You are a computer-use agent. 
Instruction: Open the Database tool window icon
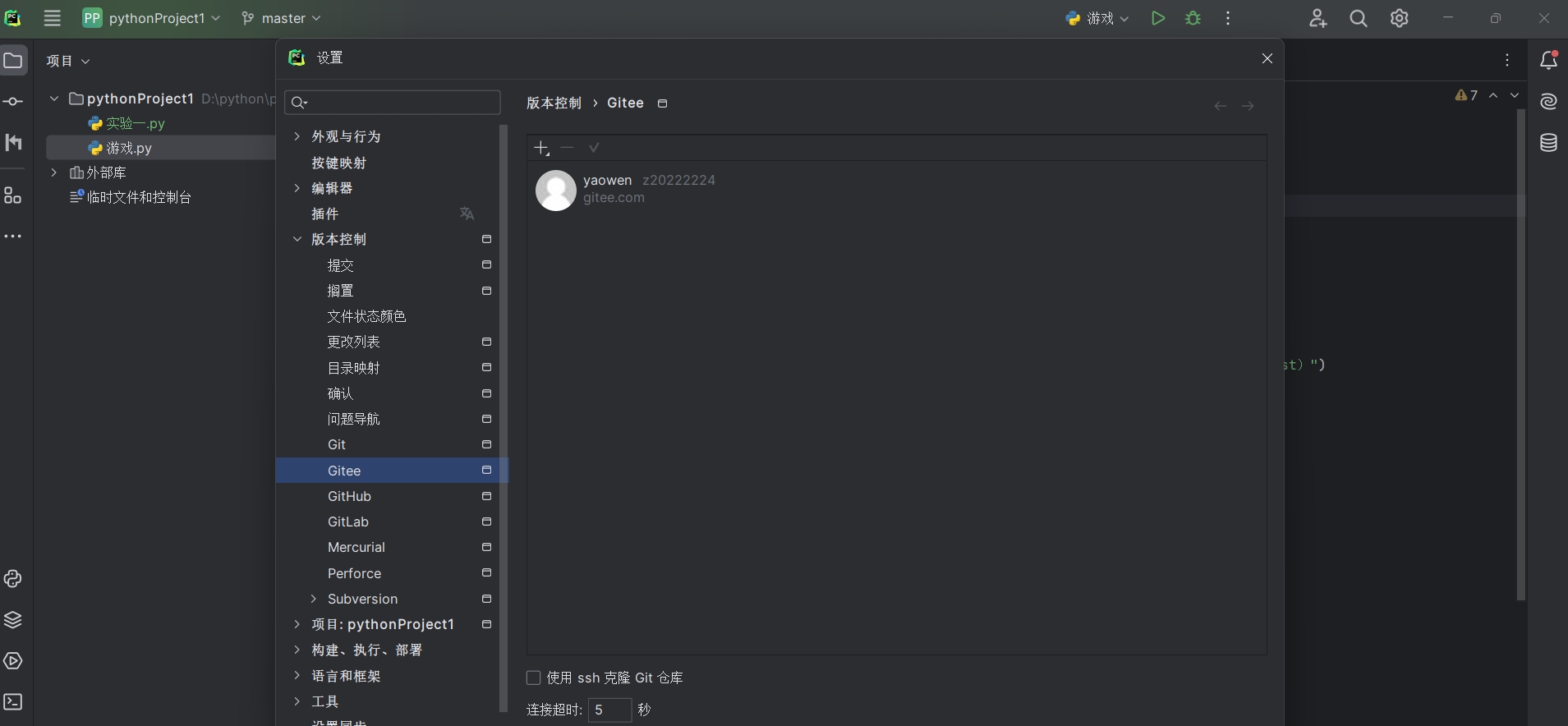[1548, 143]
